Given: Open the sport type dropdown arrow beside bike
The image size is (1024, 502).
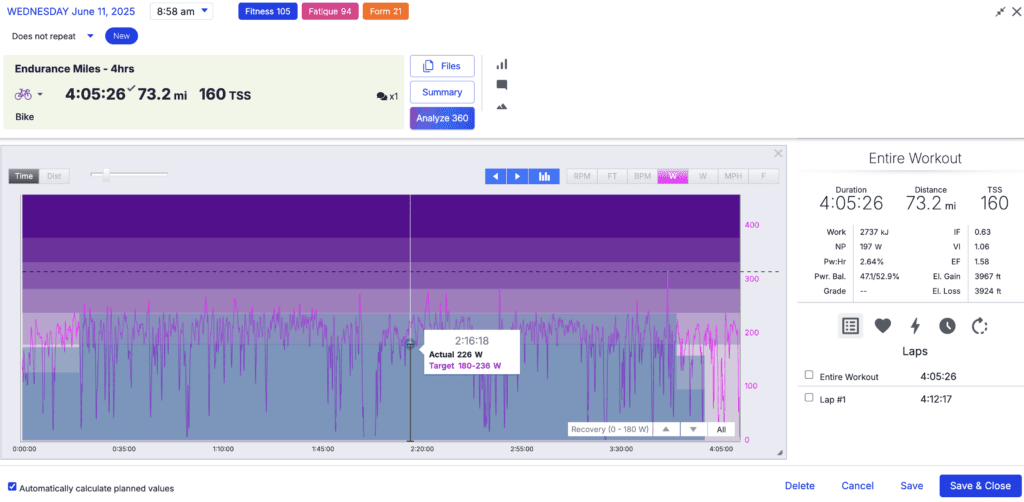Looking at the screenshot, I should coord(40,95).
